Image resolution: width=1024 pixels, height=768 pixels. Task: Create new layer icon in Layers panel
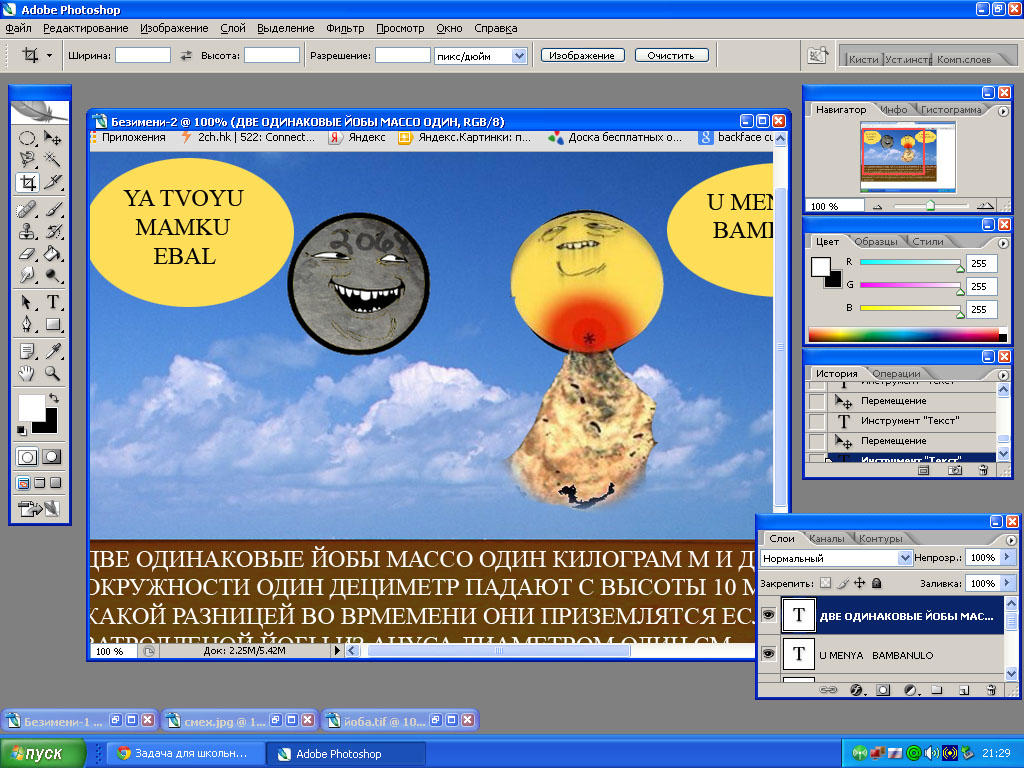pyautogui.click(x=964, y=690)
